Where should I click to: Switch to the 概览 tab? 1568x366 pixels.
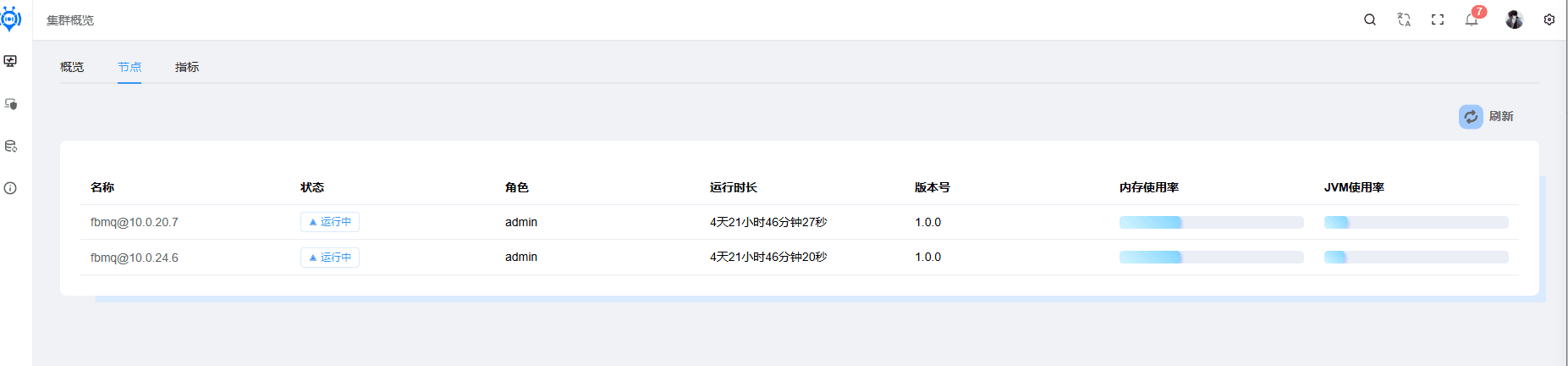pos(72,67)
